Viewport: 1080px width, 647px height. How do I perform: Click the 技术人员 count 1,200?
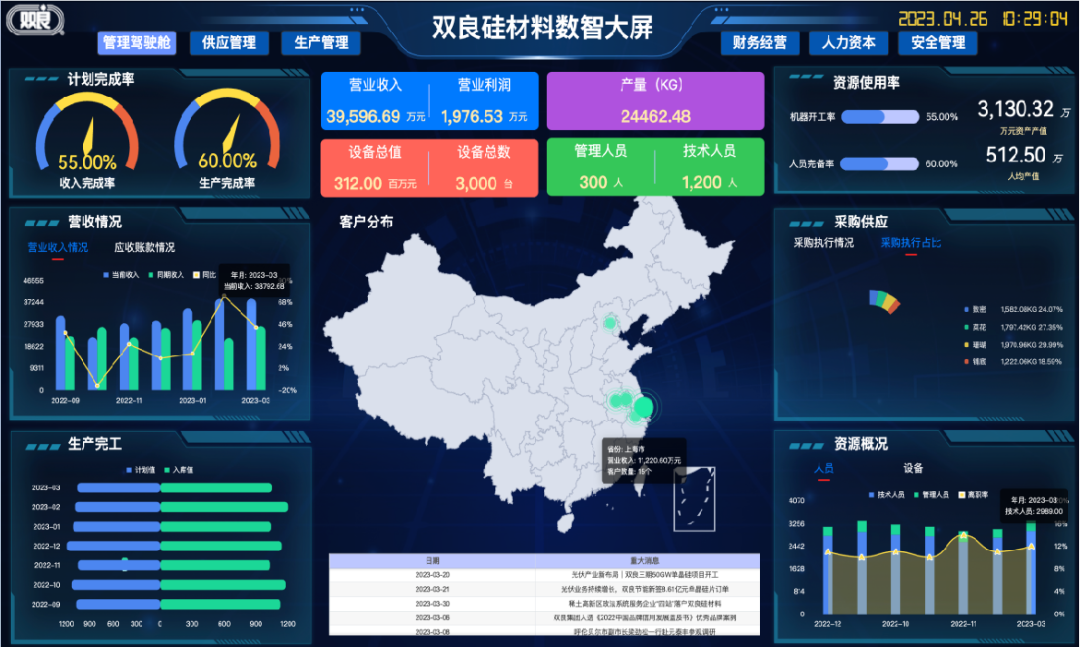[x=703, y=182]
